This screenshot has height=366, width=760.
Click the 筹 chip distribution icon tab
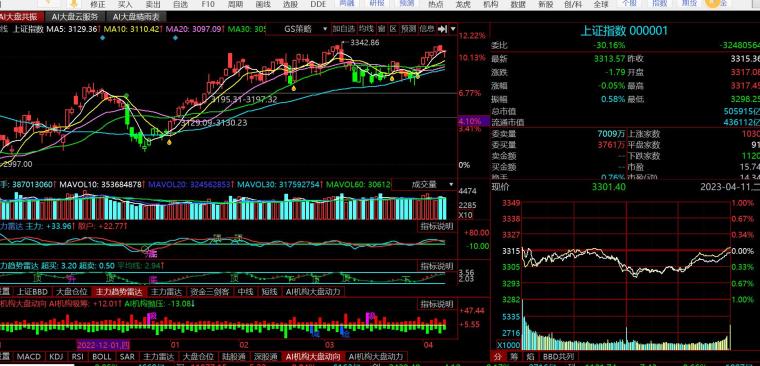514,356
